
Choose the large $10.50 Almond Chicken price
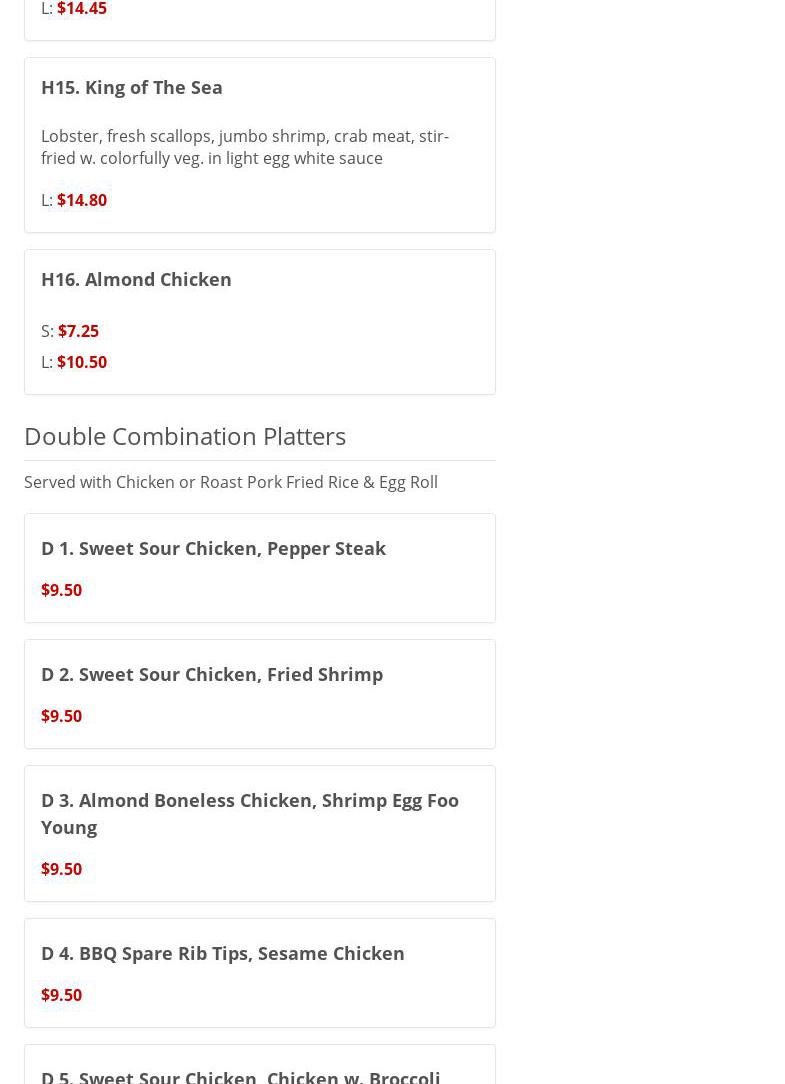pyautogui.click(x=82, y=362)
